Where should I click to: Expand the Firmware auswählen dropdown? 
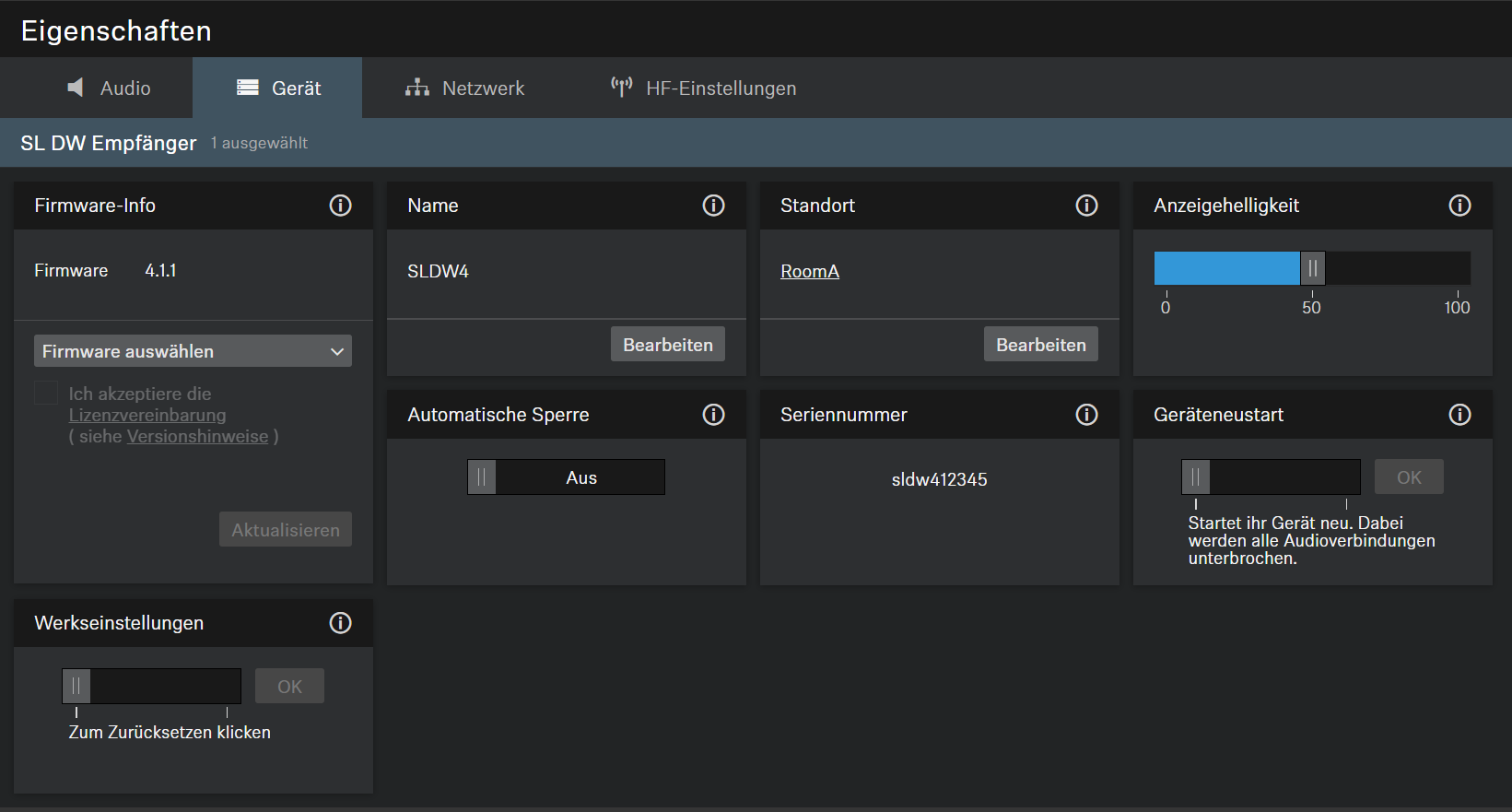coord(193,351)
